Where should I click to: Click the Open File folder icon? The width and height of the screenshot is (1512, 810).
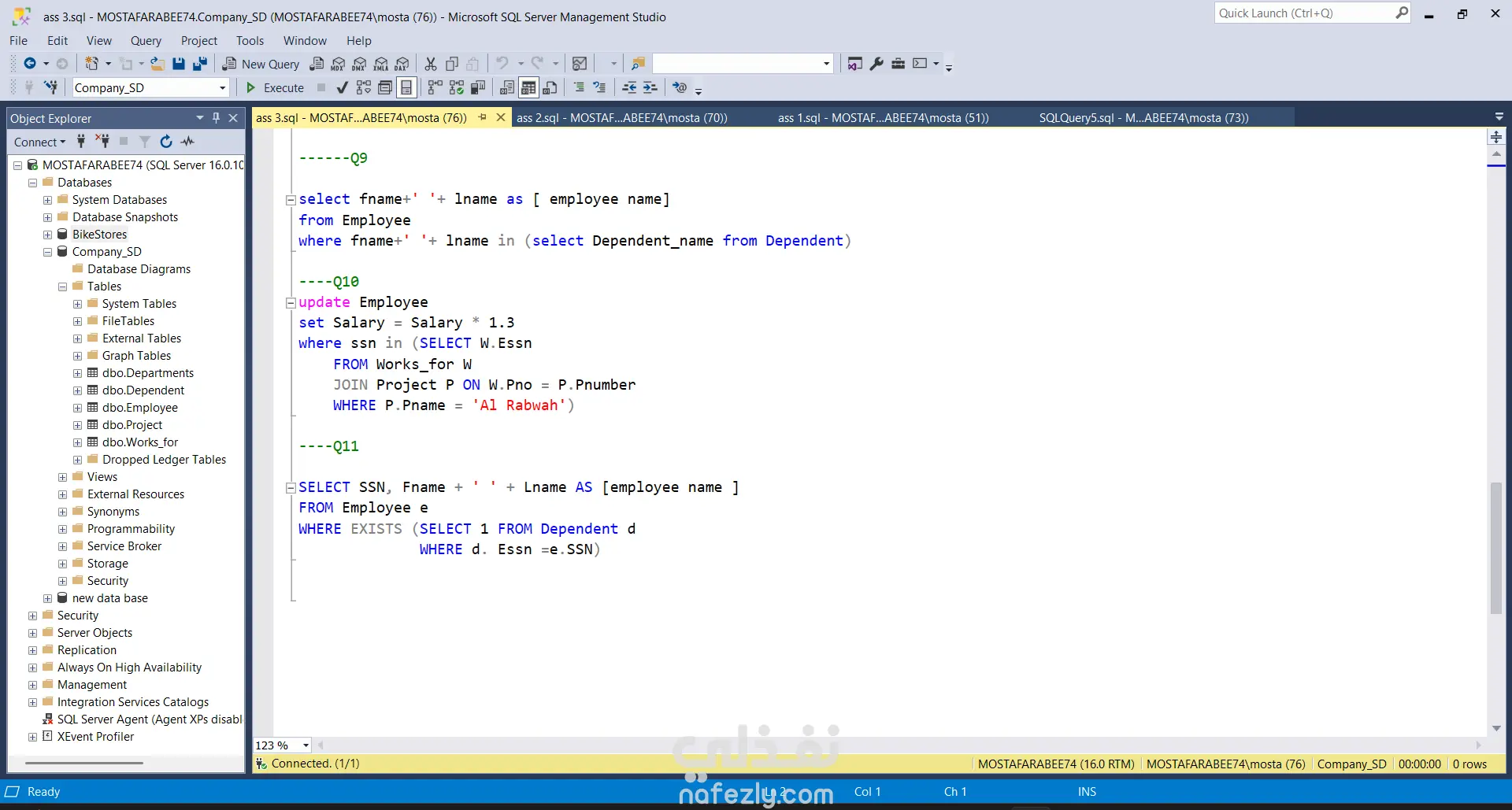click(157, 64)
